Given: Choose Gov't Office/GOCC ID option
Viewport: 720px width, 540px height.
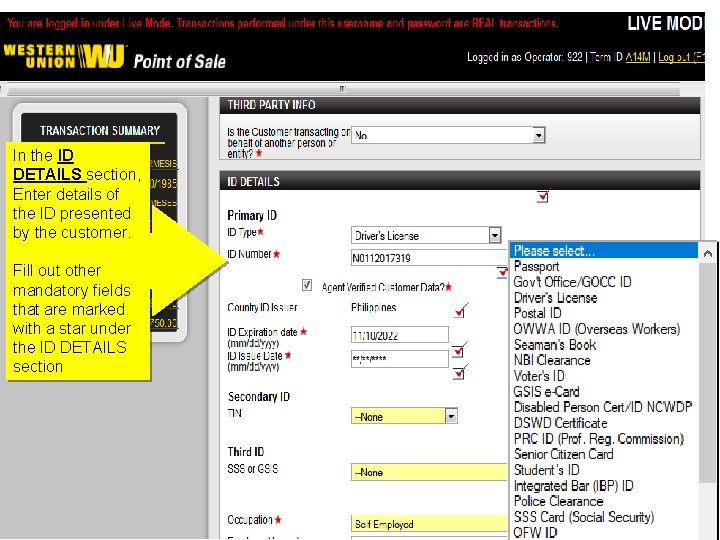Looking at the screenshot, I should 572,282.
